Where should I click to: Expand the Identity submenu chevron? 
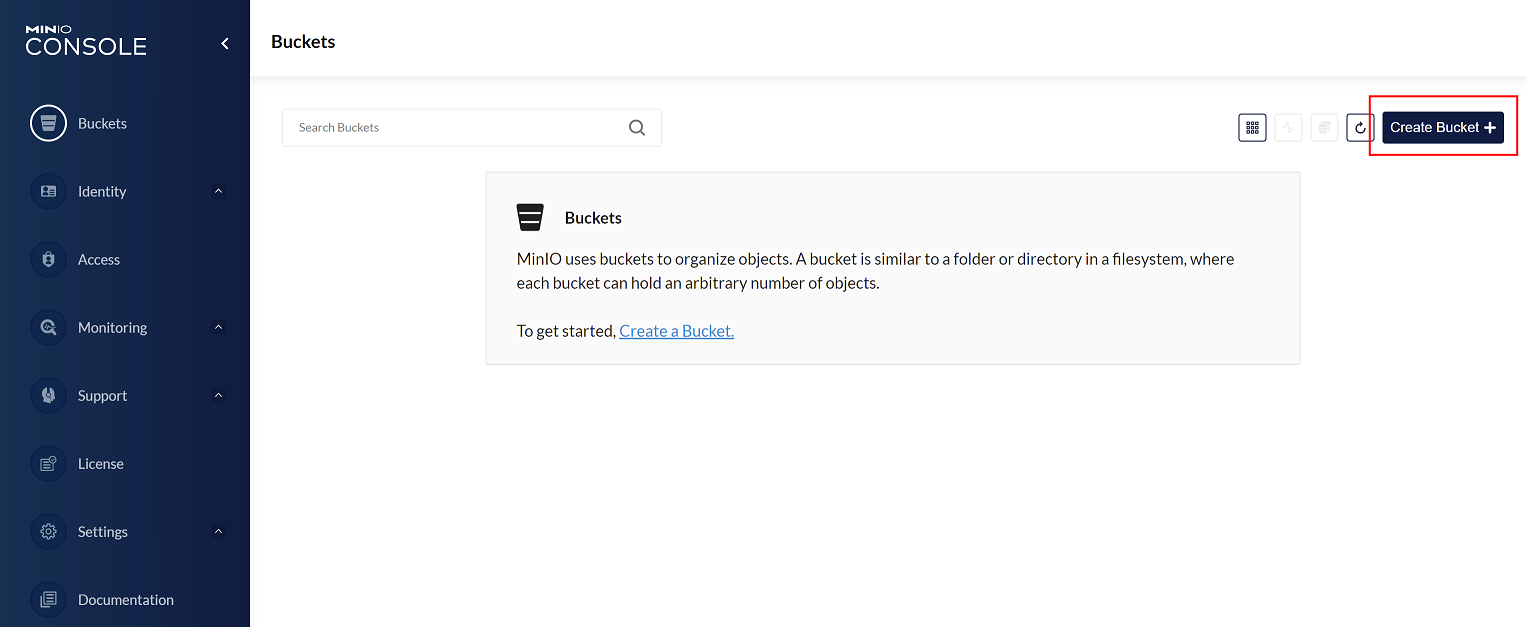click(218, 192)
